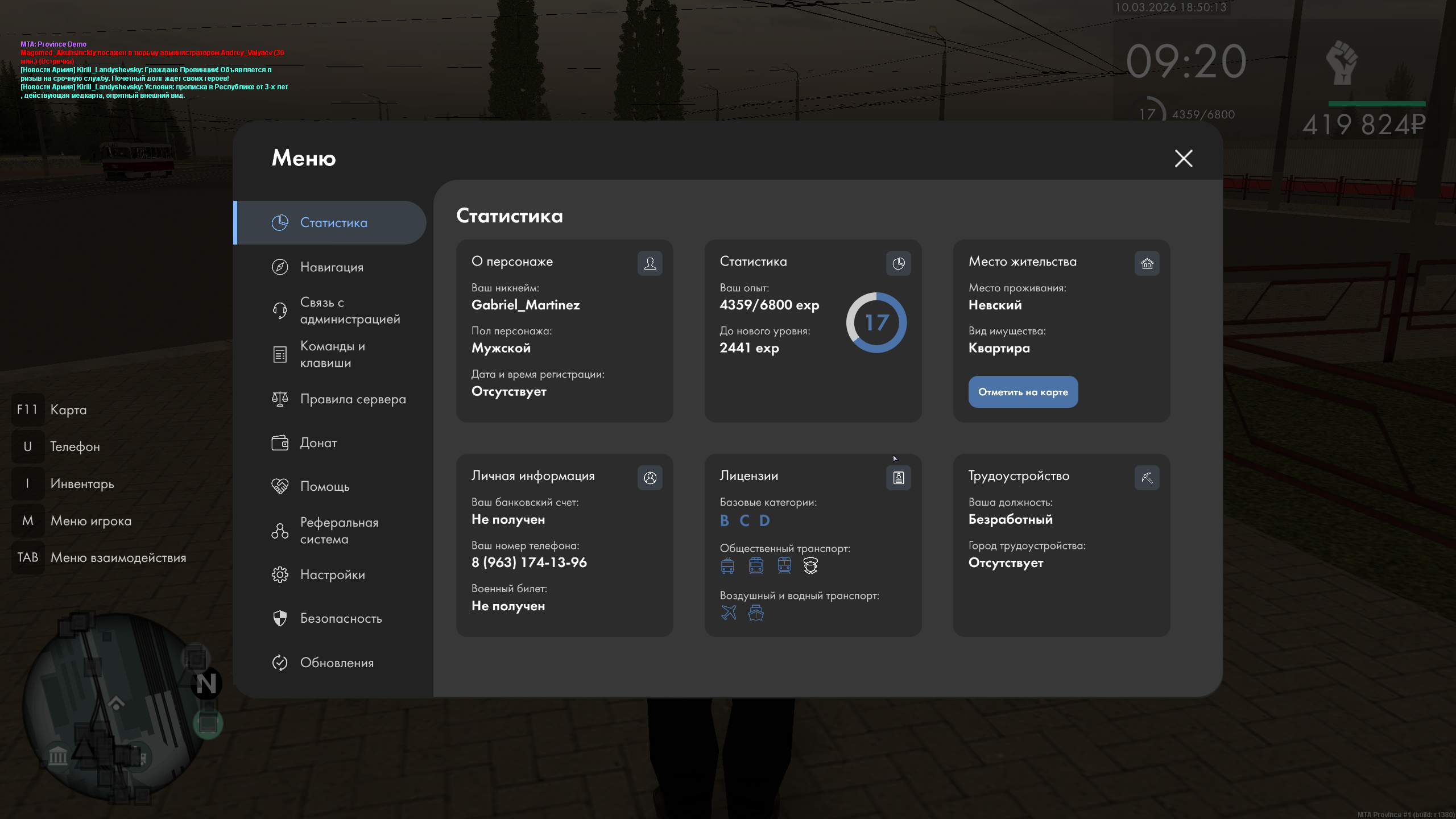Click the house icon in Место жительства card

[1147, 263]
